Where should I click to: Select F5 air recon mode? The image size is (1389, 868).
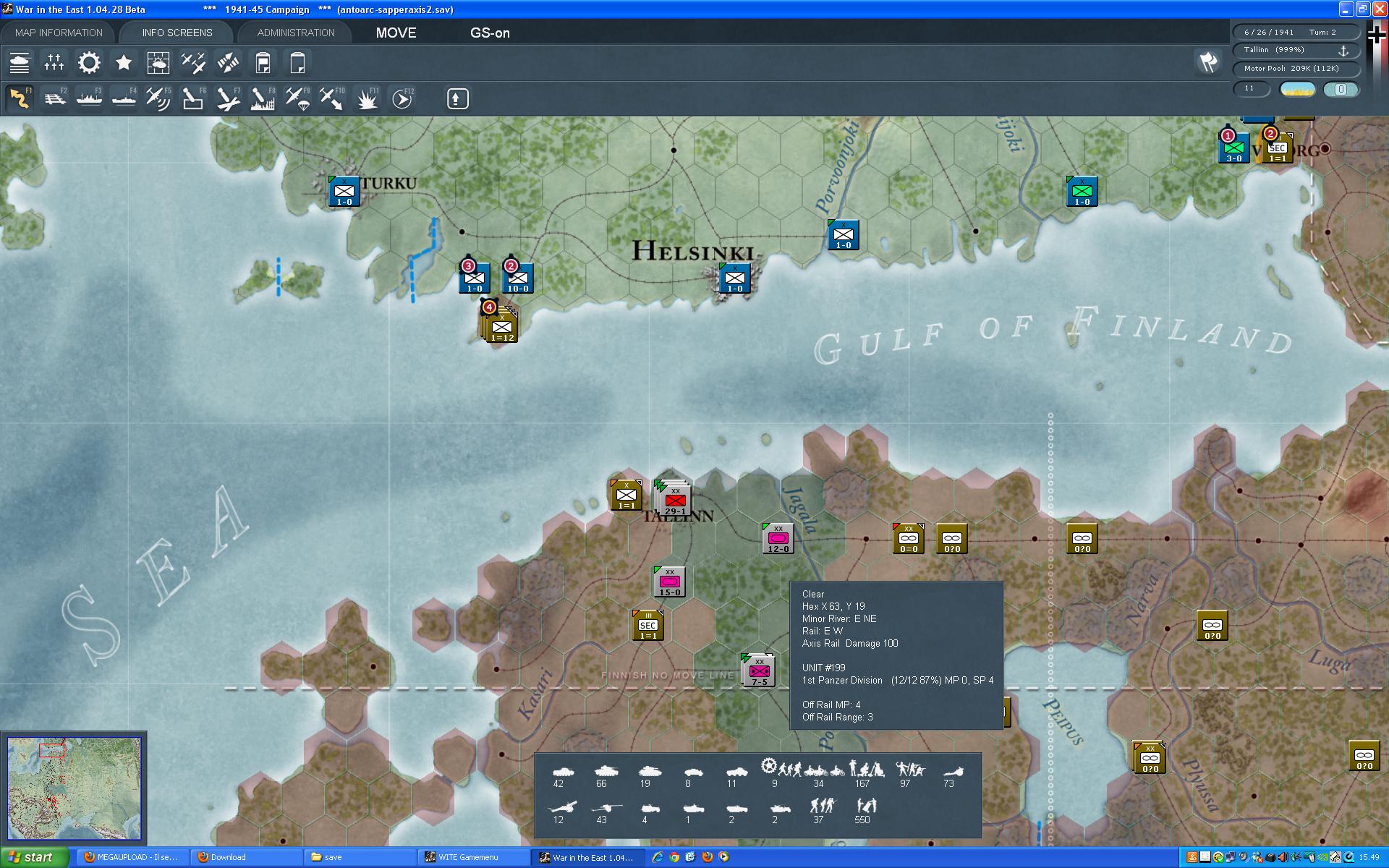(x=158, y=98)
